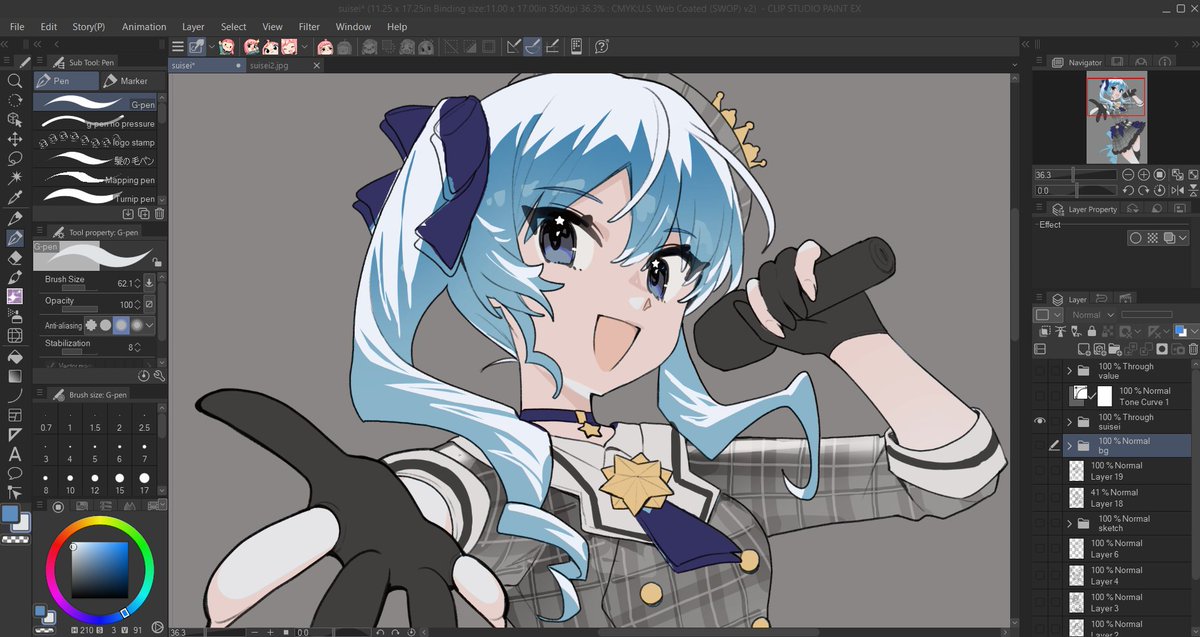Open the Window menu
Viewport: 1200px width, 637px height.
pos(353,27)
